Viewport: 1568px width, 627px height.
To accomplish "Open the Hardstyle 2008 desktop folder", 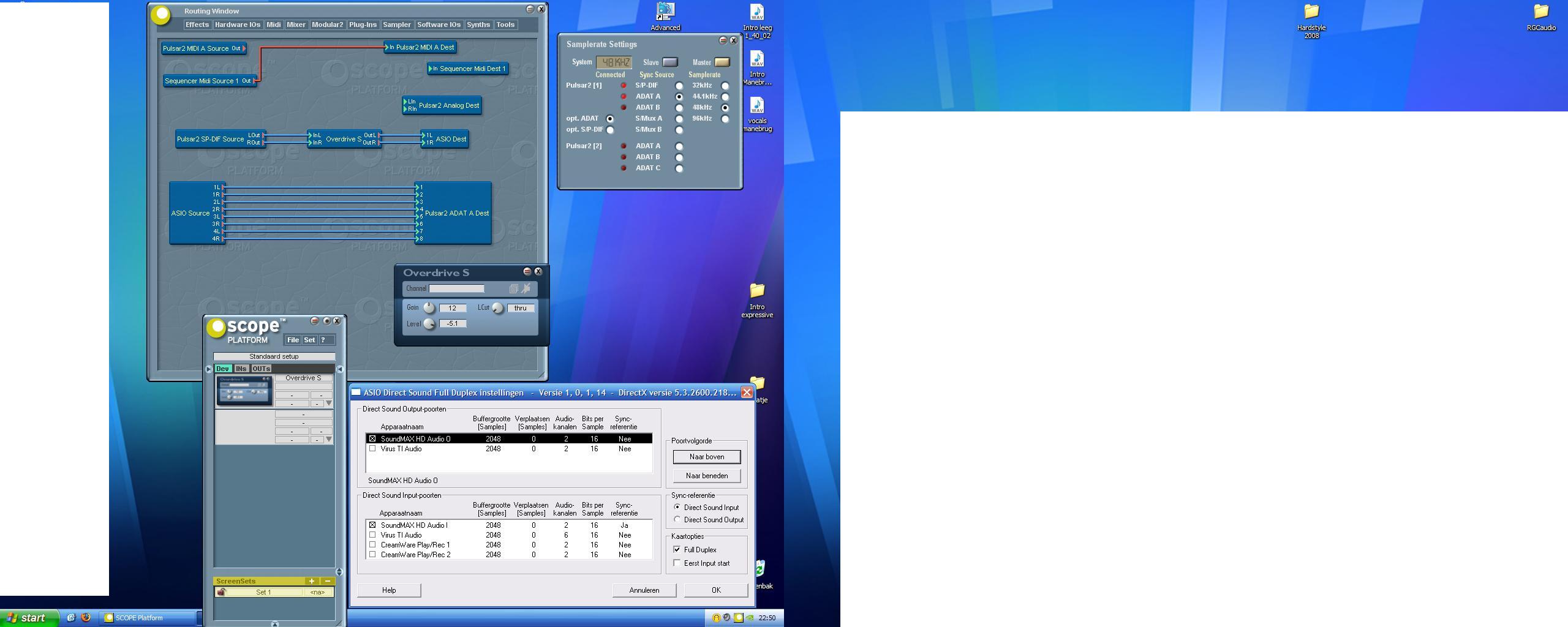I will 1311,20.
